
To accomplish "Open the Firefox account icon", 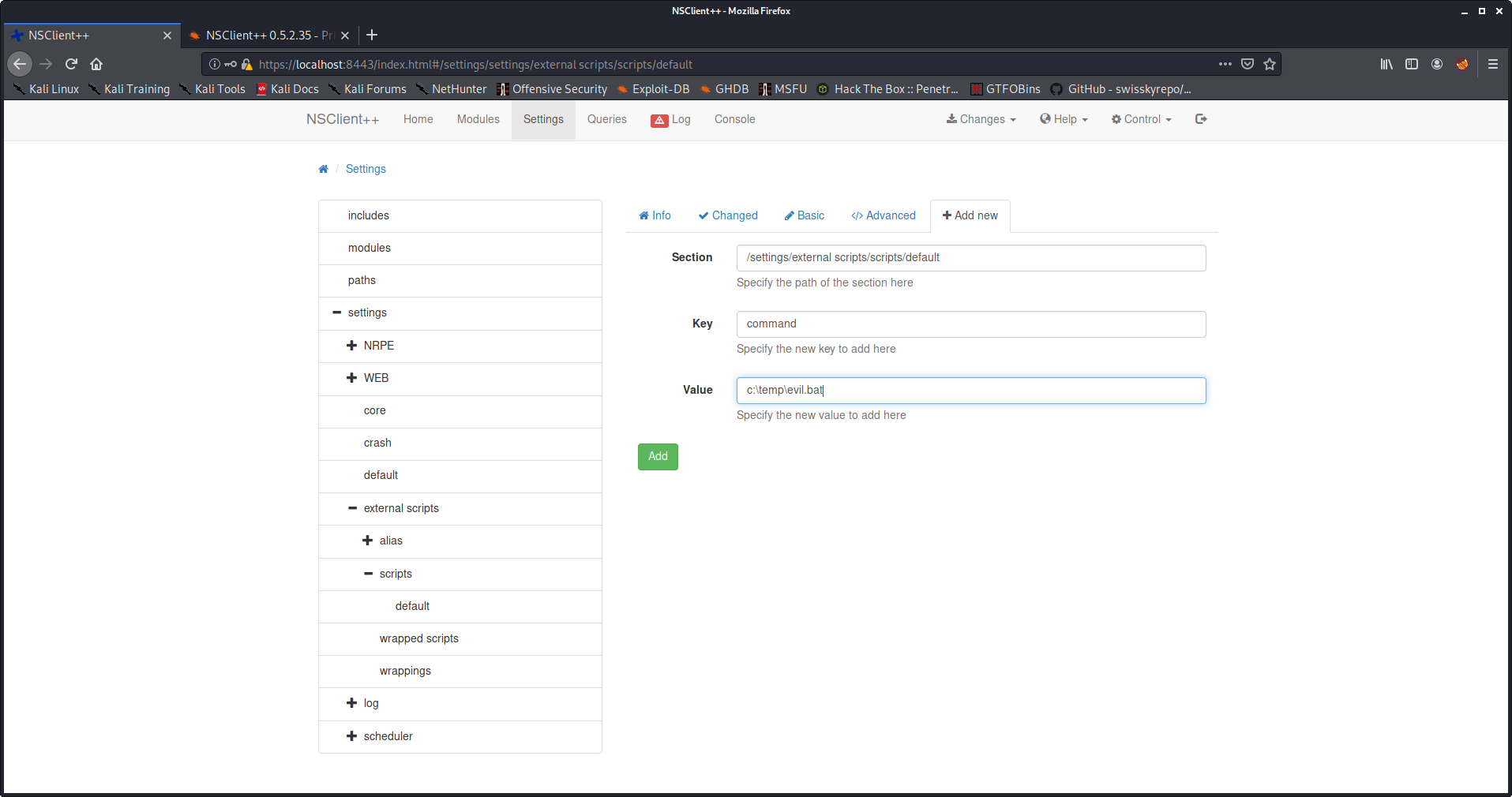I will [x=1437, y=64].
